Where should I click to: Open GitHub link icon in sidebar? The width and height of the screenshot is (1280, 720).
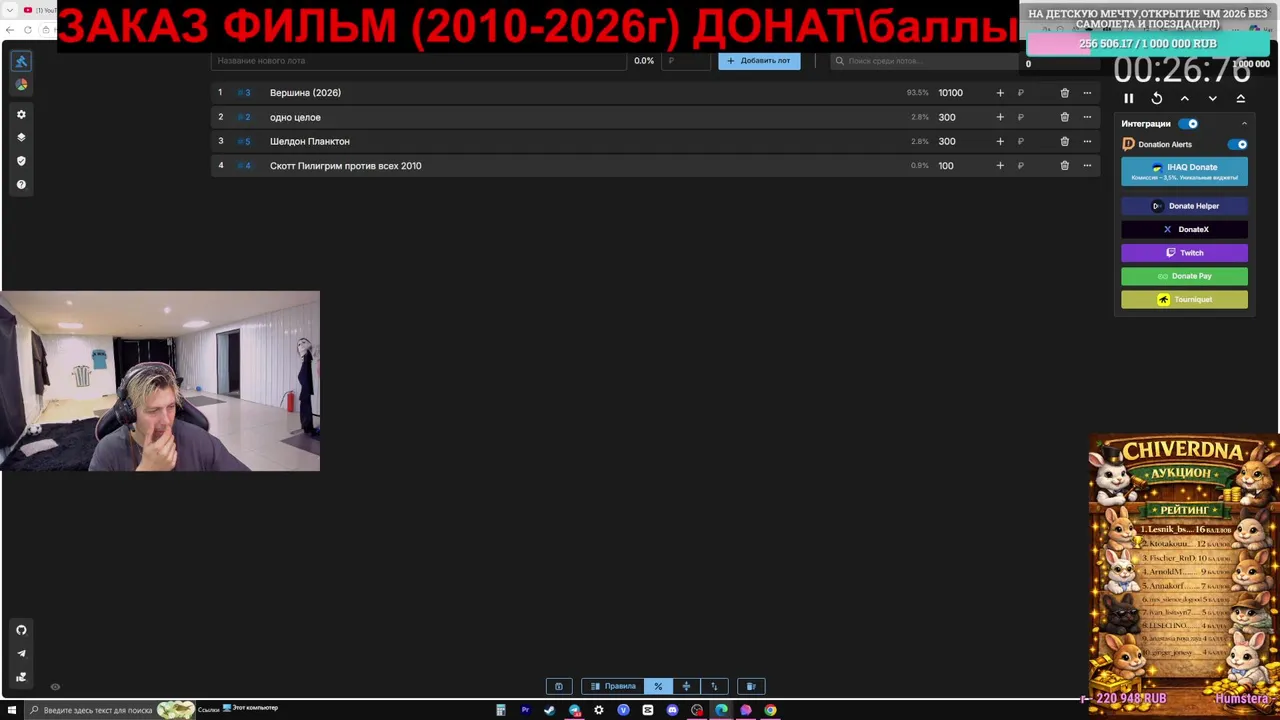pos(21,630)
